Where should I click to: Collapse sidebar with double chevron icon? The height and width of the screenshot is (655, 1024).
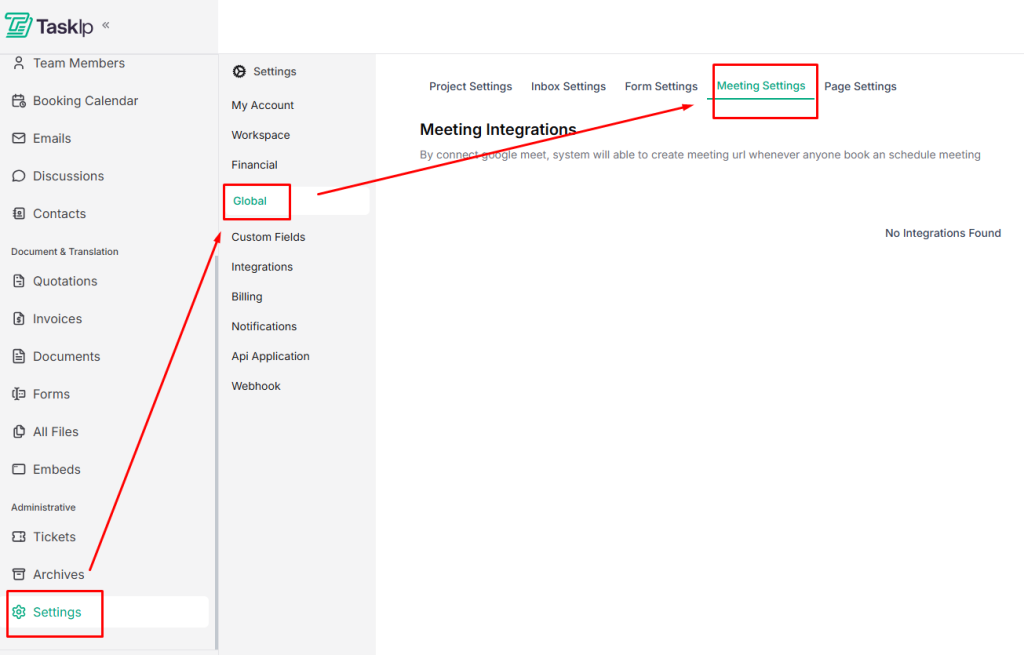[x=106, y=25]
